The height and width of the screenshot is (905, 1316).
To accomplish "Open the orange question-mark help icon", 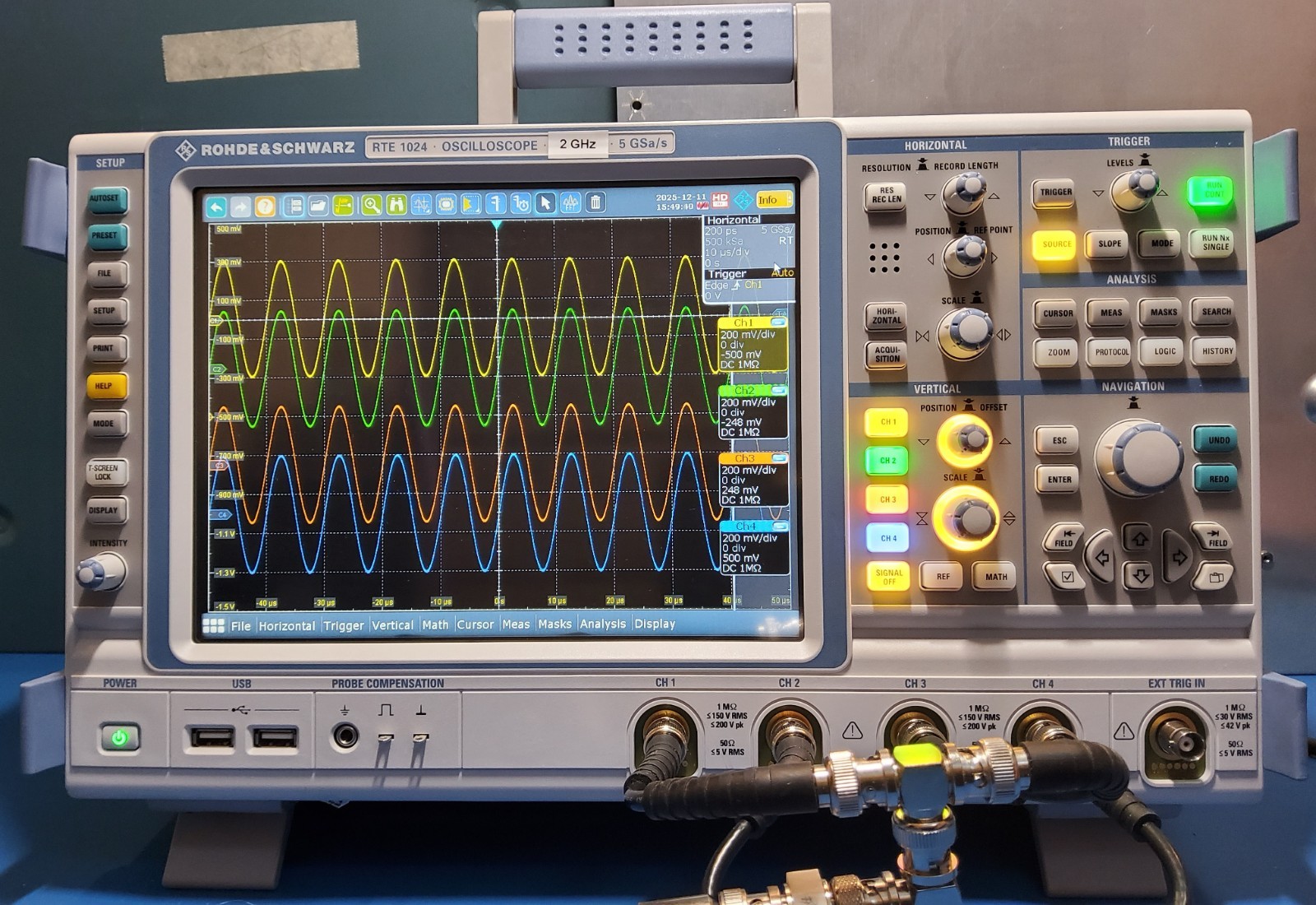I will pos(265,206).
